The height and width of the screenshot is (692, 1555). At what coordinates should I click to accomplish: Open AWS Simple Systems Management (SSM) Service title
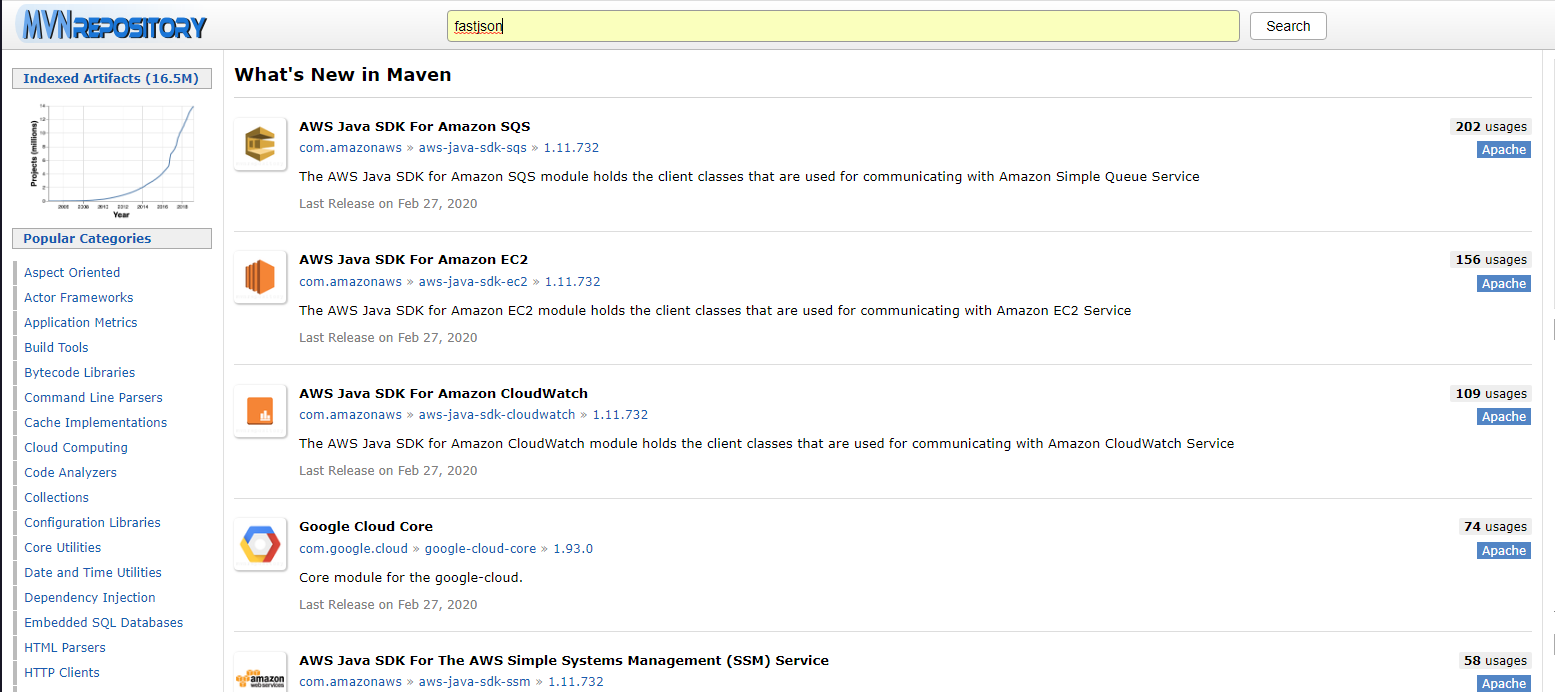coord(564,660)
